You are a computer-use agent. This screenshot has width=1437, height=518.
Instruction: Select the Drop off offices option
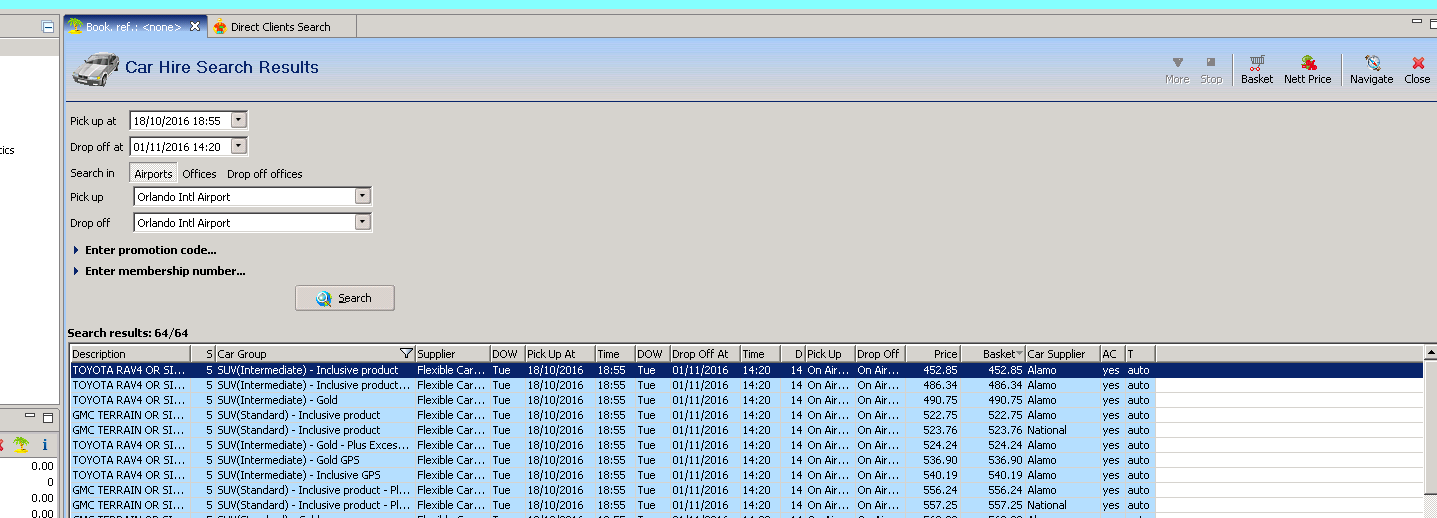[x=264, y=174]
